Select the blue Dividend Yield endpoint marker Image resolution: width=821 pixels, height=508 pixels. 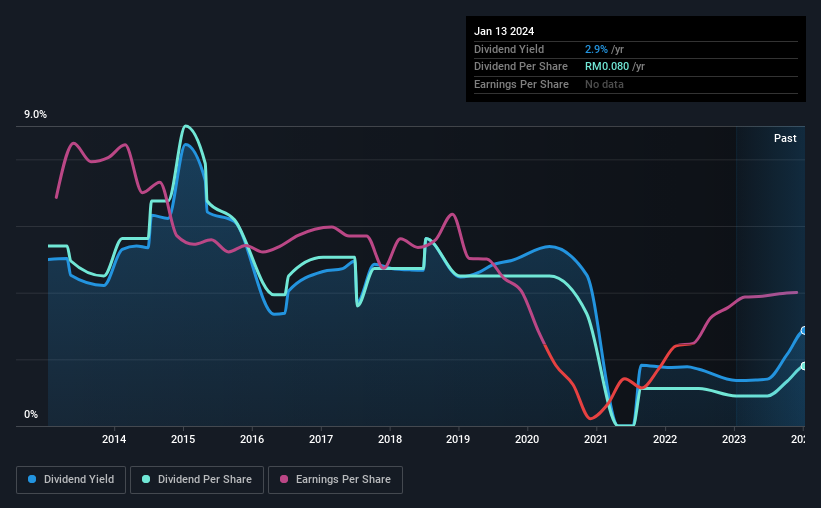coord(804,330)
